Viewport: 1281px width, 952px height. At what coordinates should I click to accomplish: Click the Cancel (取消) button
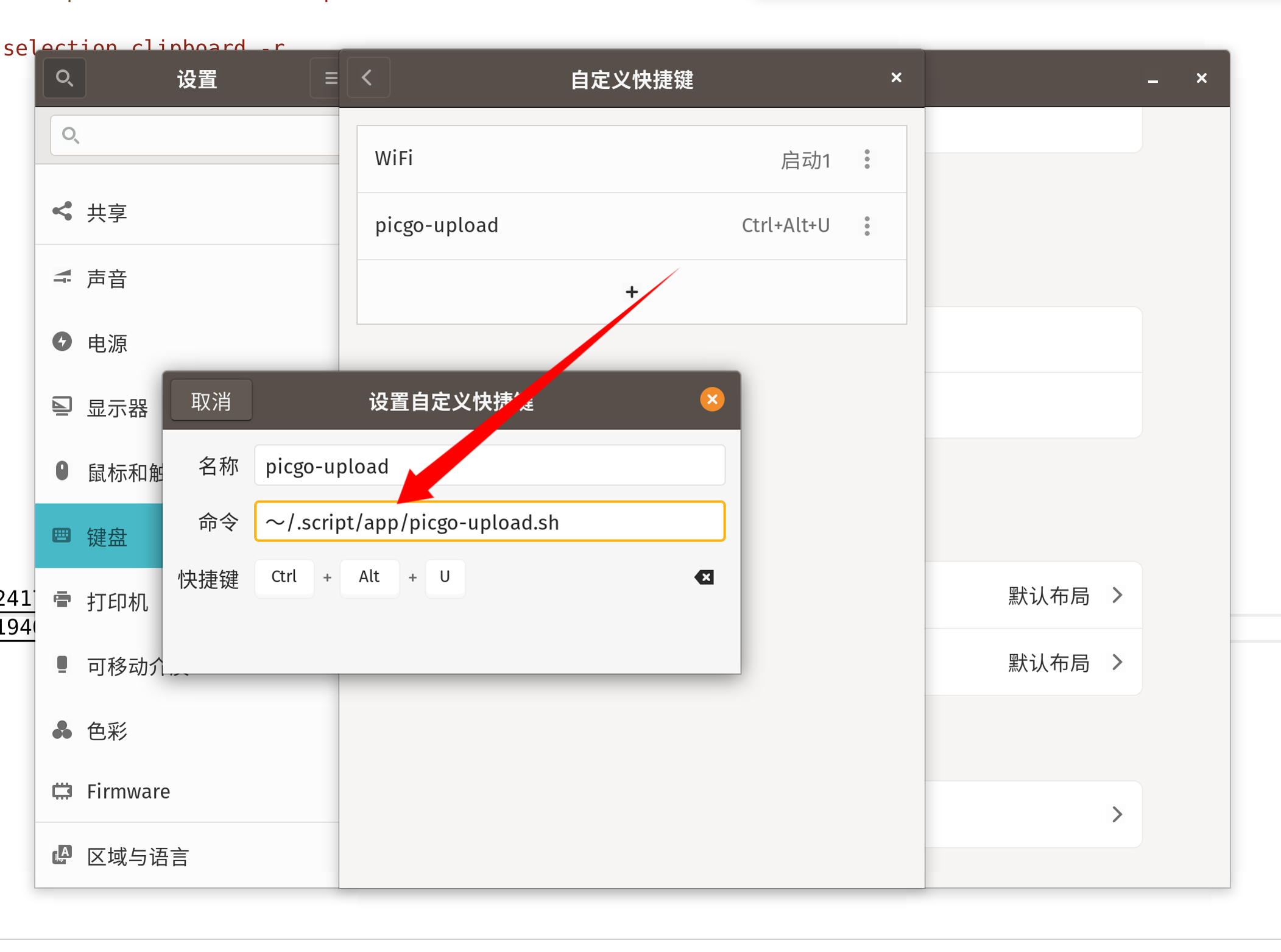click(x=211, y=401)
